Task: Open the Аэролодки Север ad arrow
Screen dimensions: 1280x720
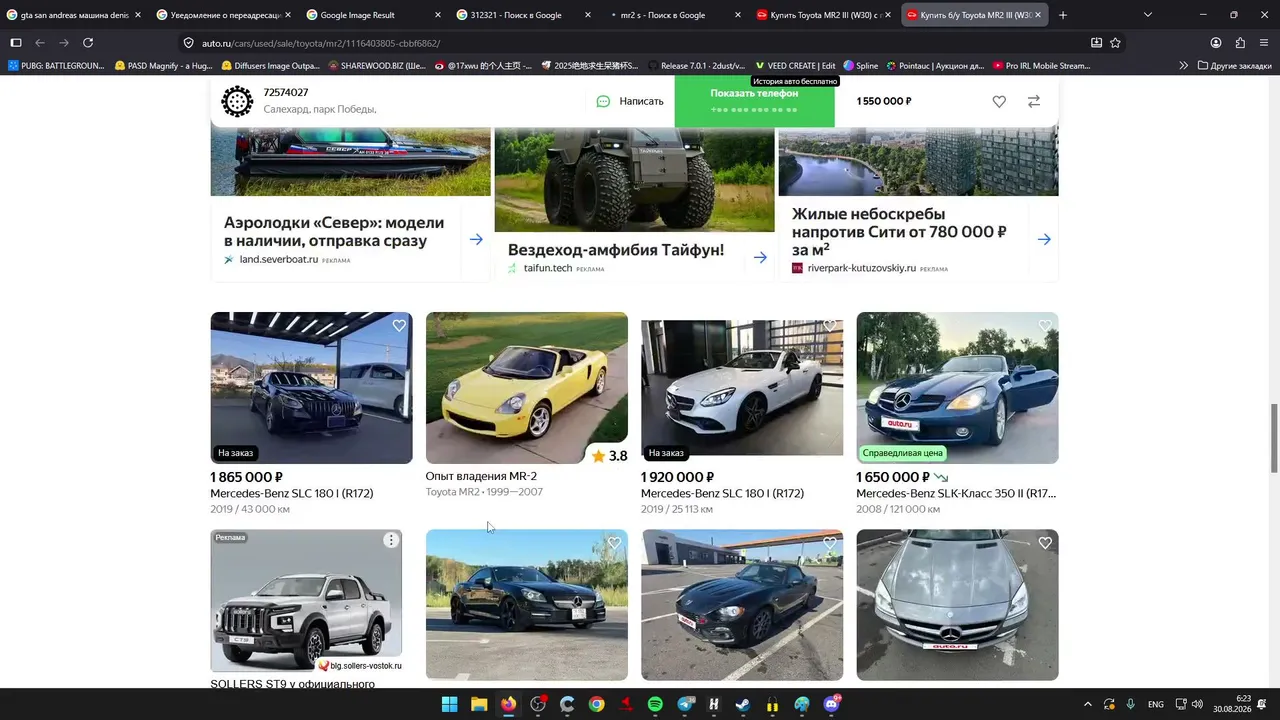Action: click(x=476, y=239)
